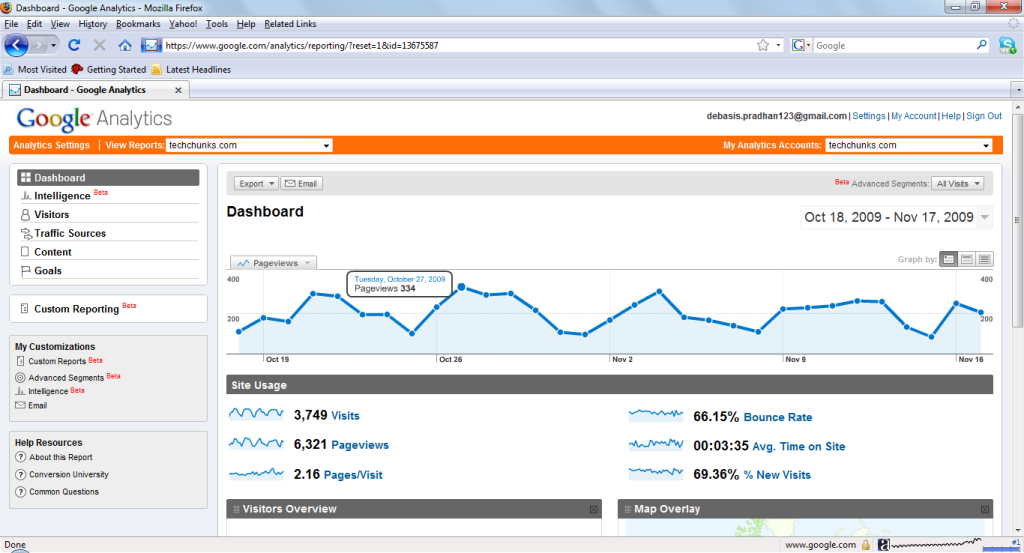Click the % New Visits link
Viewport: 1024px width, 553px height.
coord(777,475)
